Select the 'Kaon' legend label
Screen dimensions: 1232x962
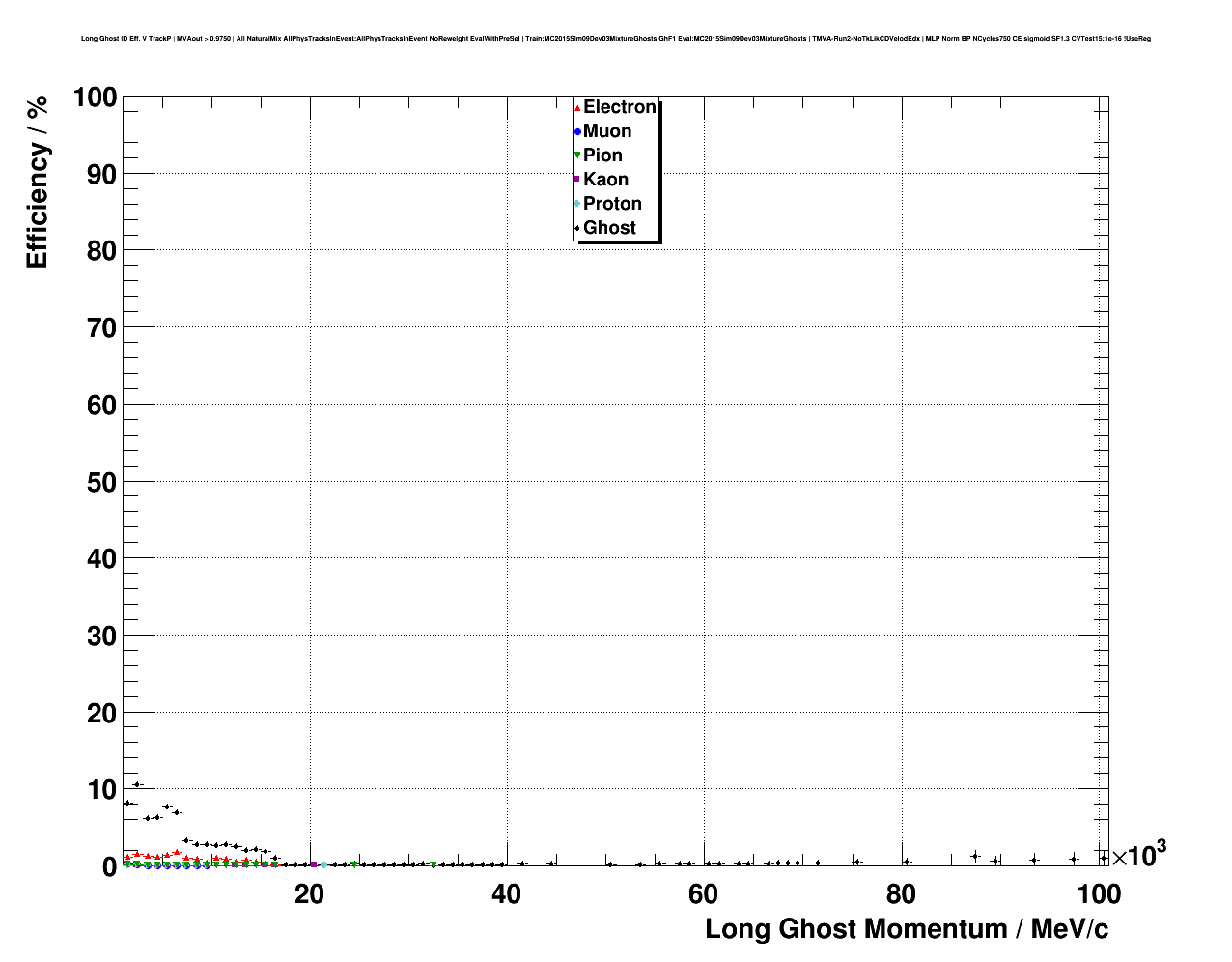(x=605, y=180)
